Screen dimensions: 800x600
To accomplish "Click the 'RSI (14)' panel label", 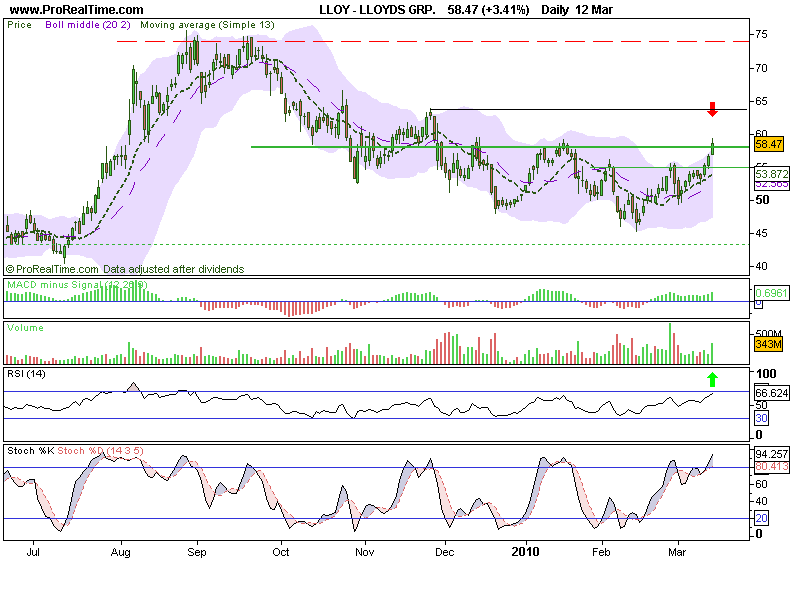I will pos(26,374).
